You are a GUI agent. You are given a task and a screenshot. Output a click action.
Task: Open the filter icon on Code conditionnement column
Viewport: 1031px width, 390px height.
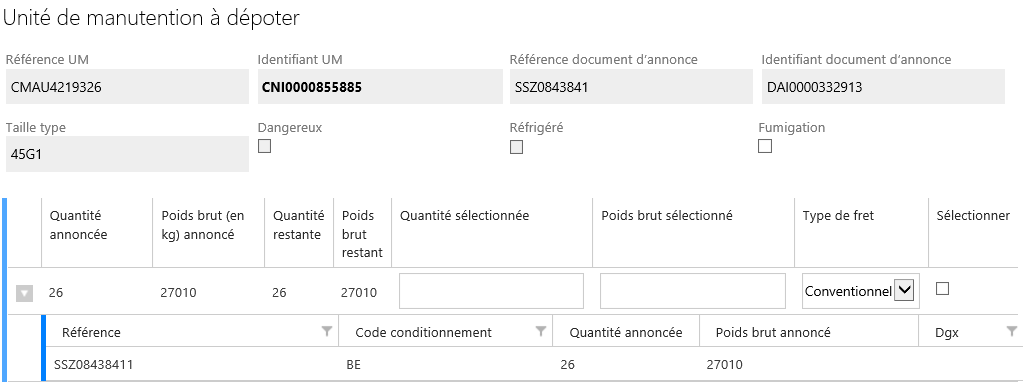540,331
